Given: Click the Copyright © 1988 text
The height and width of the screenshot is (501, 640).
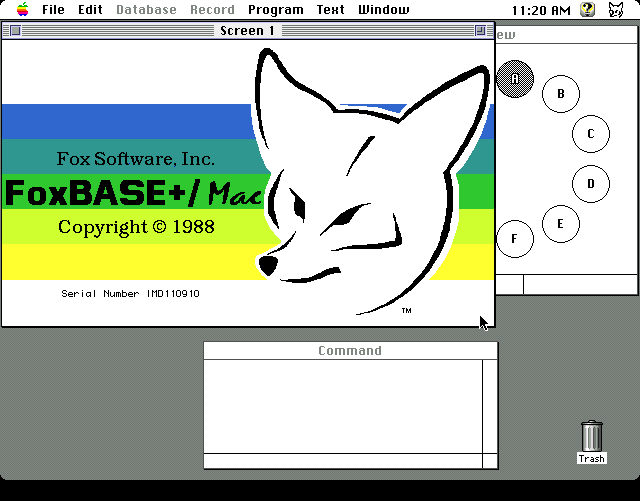Looking at the screenshot, I should click(x=136, y=227).
